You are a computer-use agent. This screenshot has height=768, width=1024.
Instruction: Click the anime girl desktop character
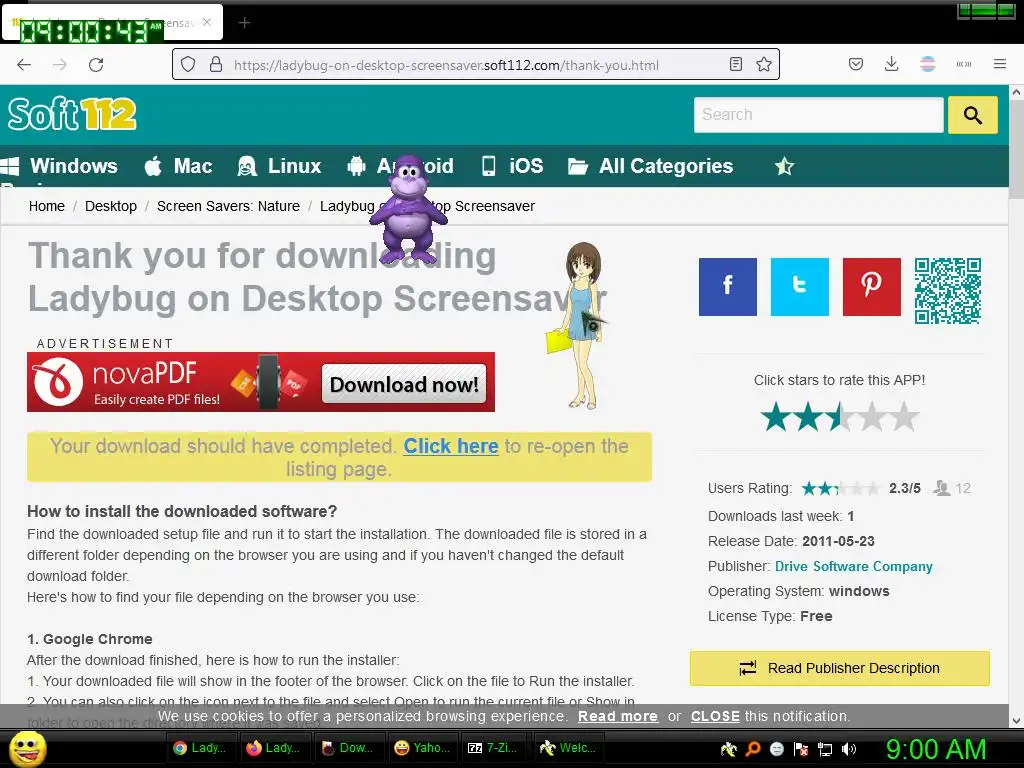pos(581,325)
